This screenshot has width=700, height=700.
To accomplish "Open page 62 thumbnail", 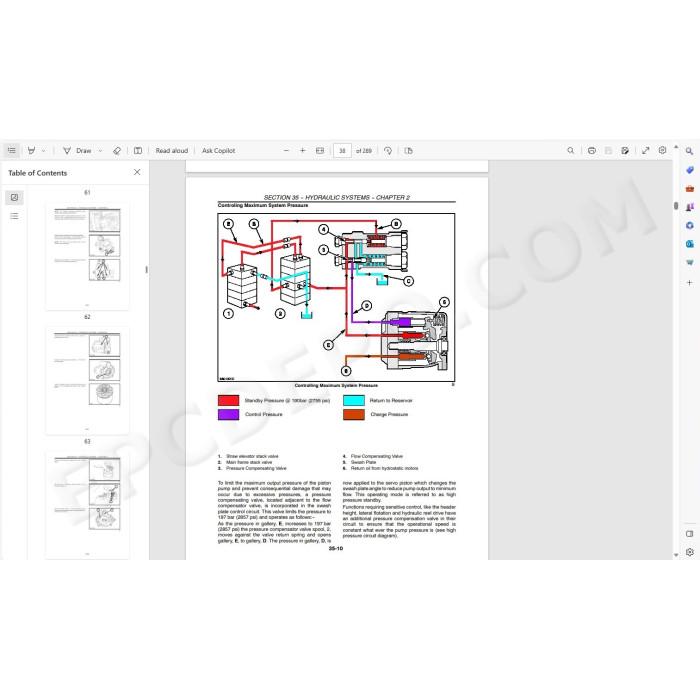I will tap(88, 380).
